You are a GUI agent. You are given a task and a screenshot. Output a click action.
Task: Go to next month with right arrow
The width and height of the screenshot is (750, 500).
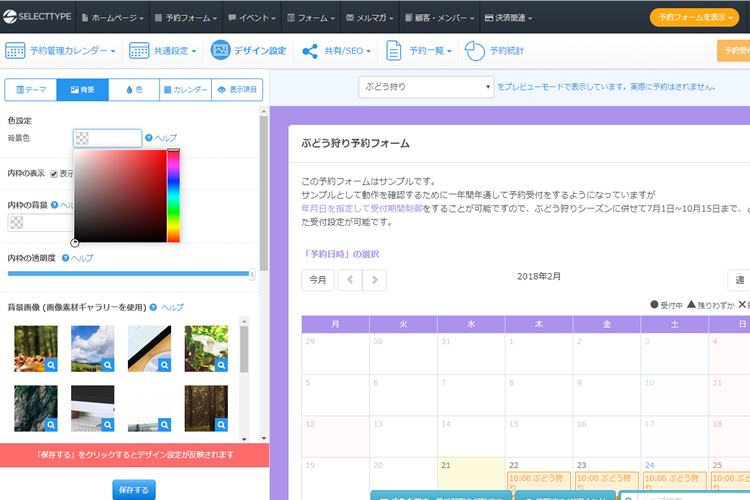coord(375,280)
